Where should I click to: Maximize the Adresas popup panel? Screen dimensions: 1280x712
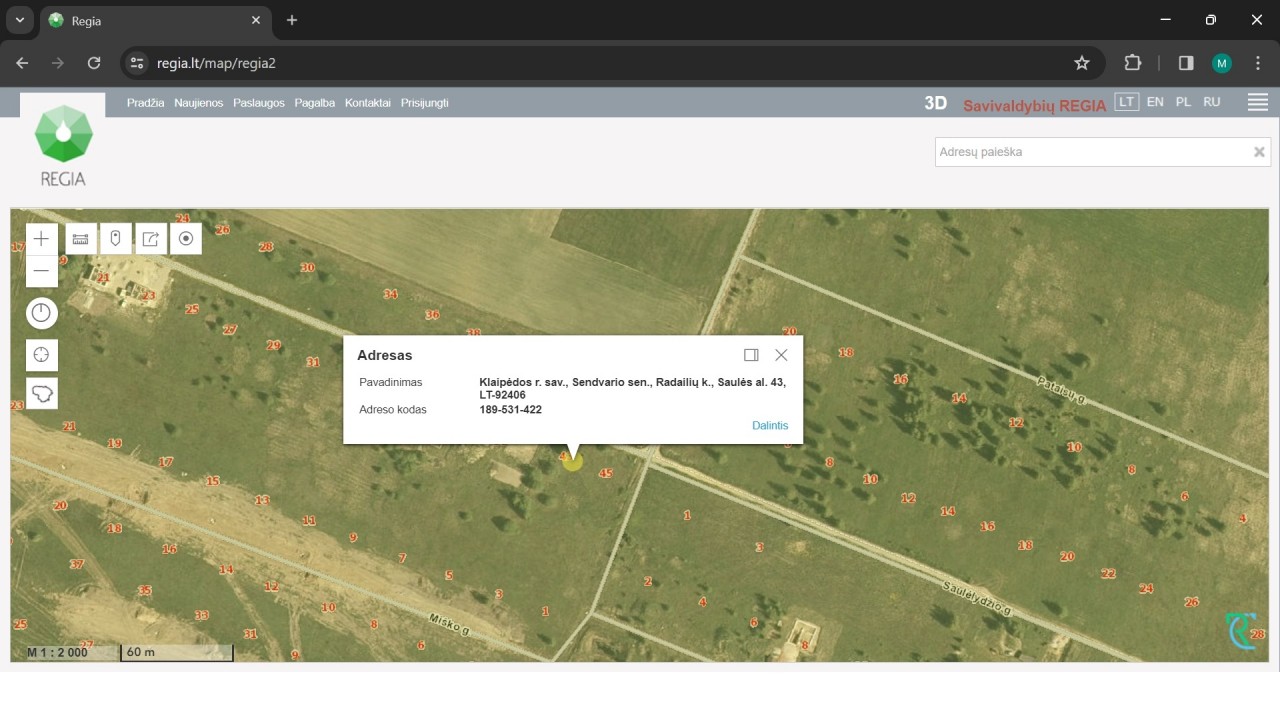point(751,355)
